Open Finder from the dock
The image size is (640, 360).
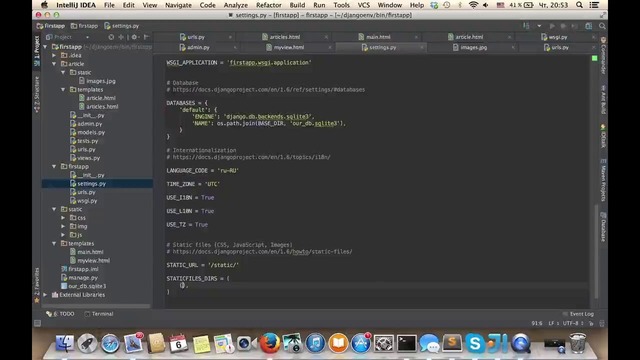click(64, 343)
